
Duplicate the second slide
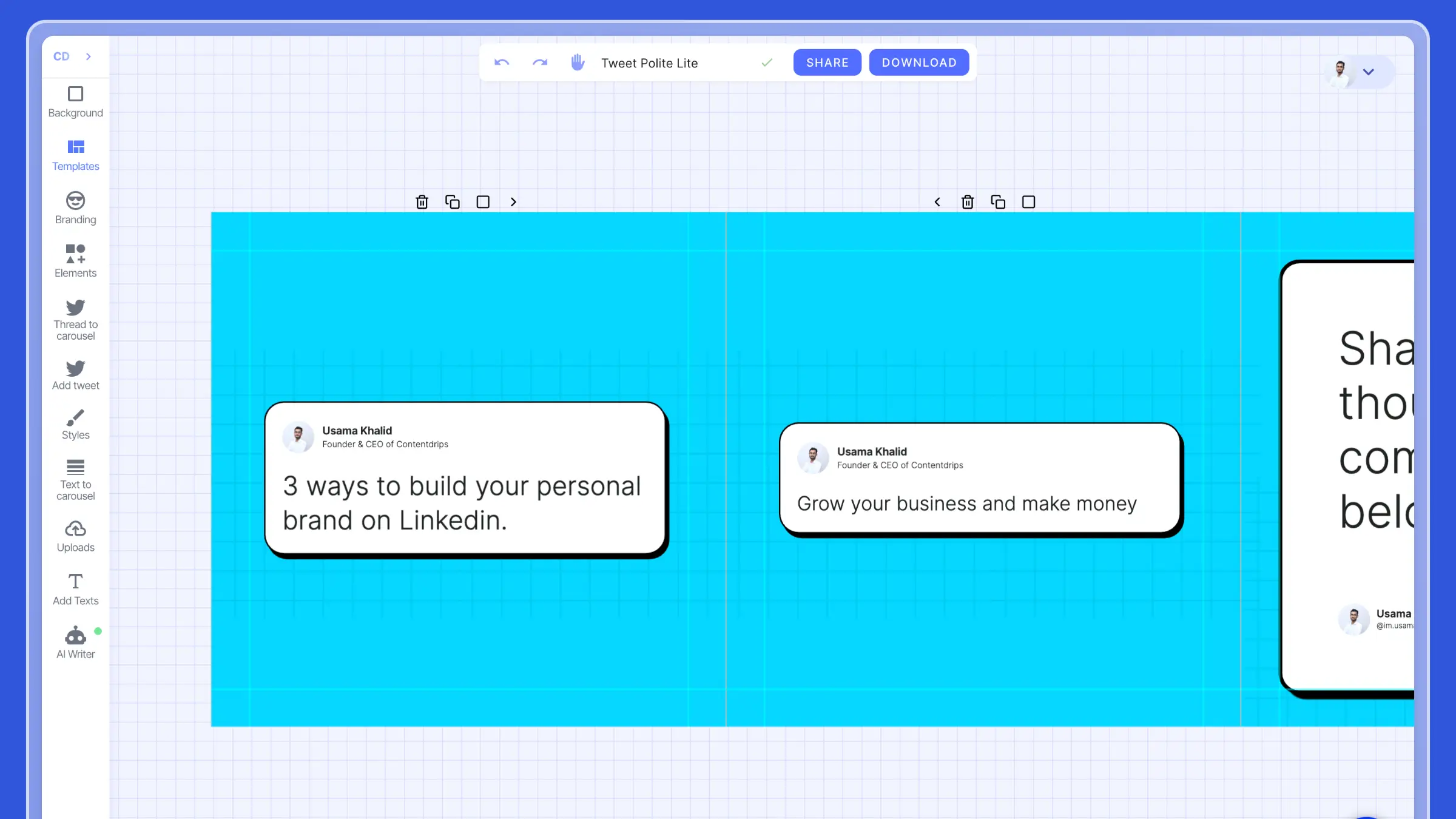click(998, 202)
